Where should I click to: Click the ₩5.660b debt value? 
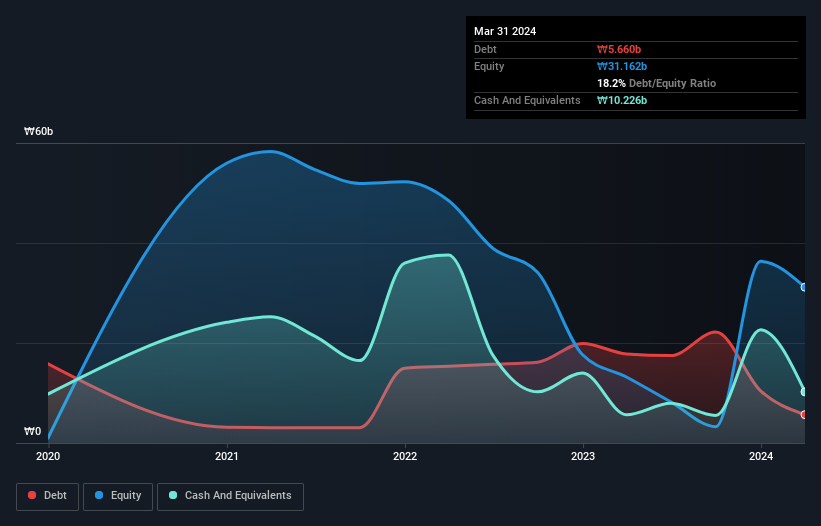[619, 49]
